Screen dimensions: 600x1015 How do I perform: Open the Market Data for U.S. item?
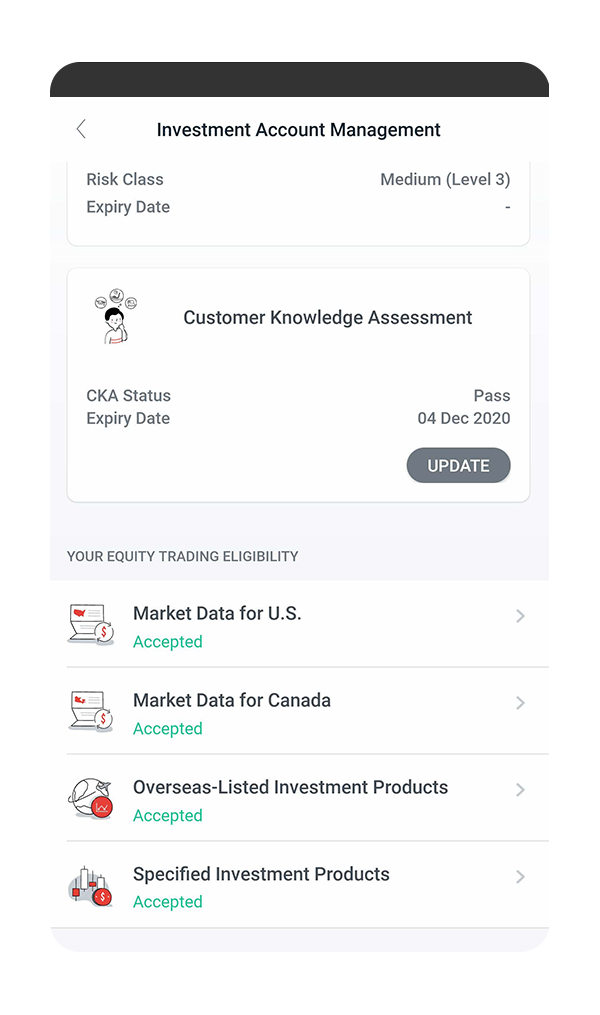click(x=307, y=624)
